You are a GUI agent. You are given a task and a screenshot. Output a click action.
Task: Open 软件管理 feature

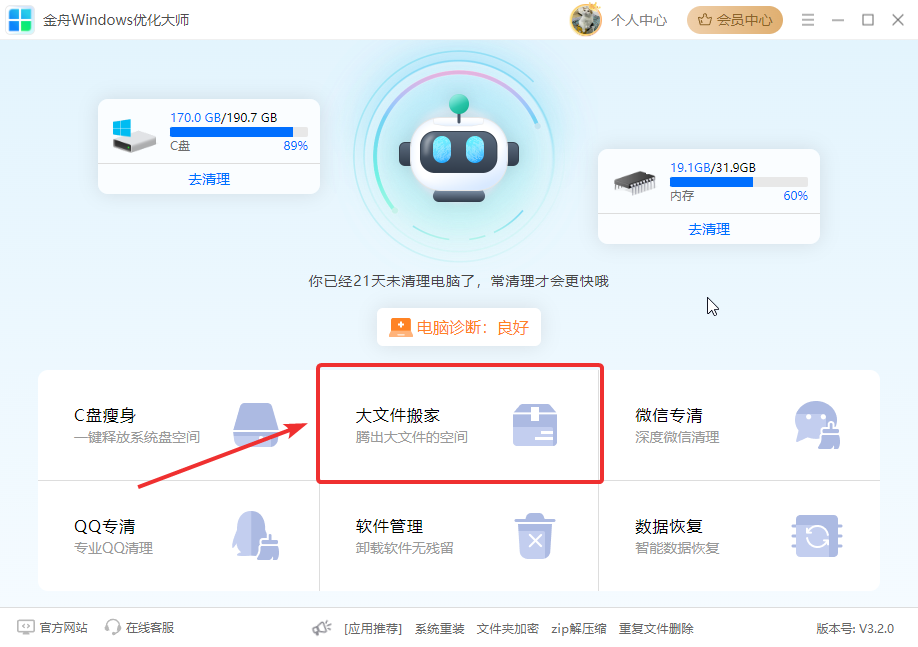tap(459, 536)
